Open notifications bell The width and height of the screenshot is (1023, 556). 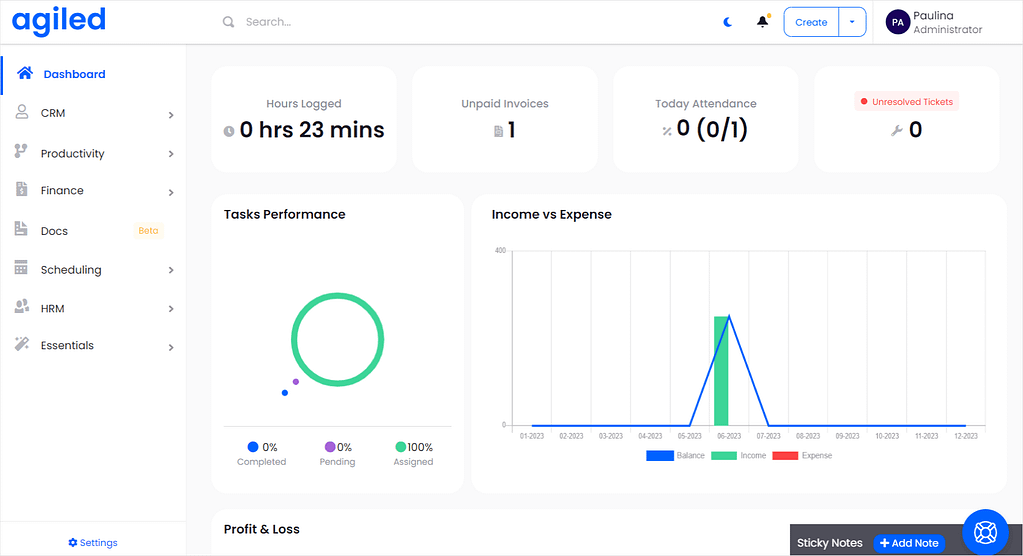(763, 22)
